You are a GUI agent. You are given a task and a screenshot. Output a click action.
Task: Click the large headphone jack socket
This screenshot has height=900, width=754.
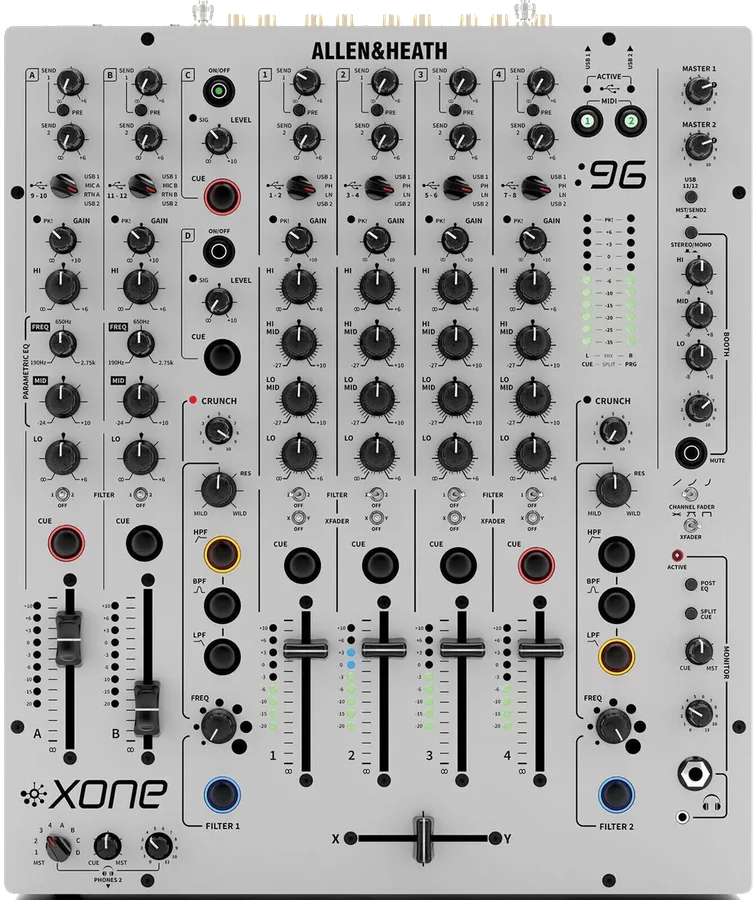click(x=695, y=775)
